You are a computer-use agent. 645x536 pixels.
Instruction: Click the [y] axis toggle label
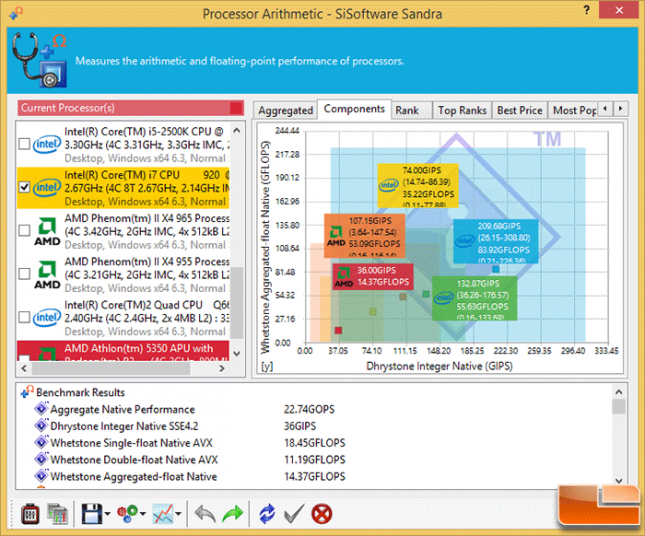coord(267,366)
